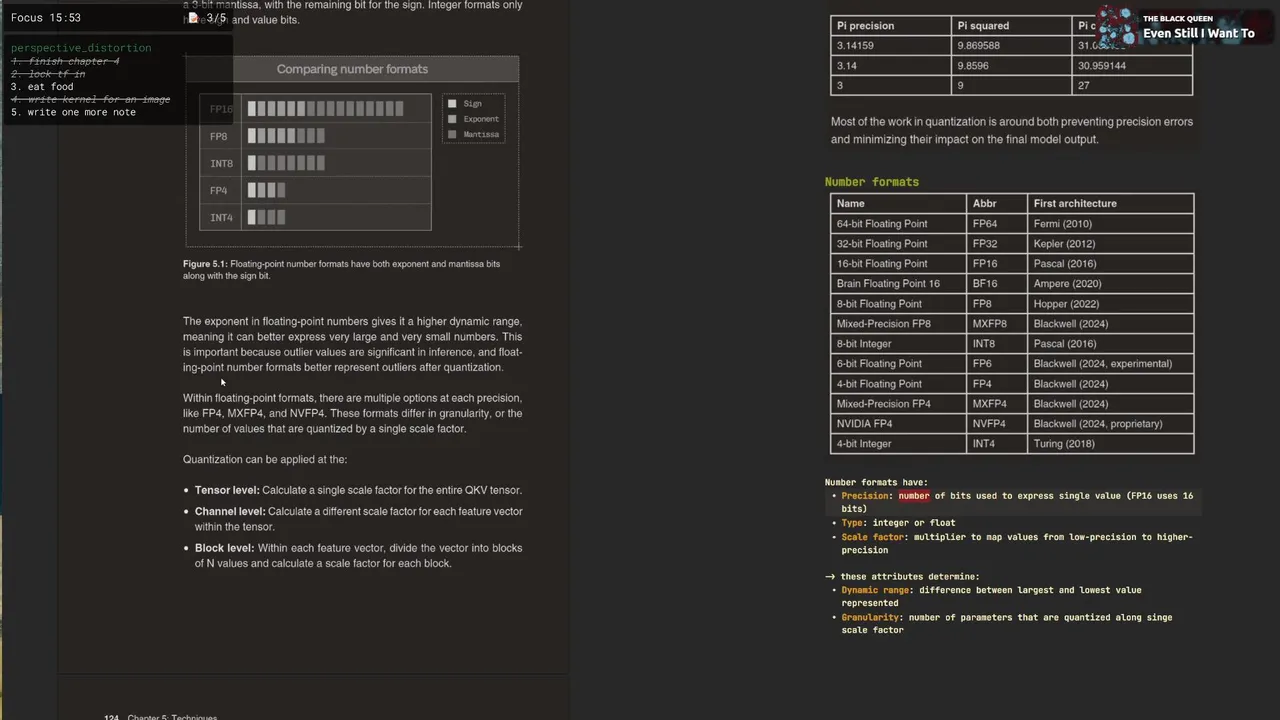Click the Exponent legend swatch in figure
The height and width of the screenshot is (720, 1280).
452,119
